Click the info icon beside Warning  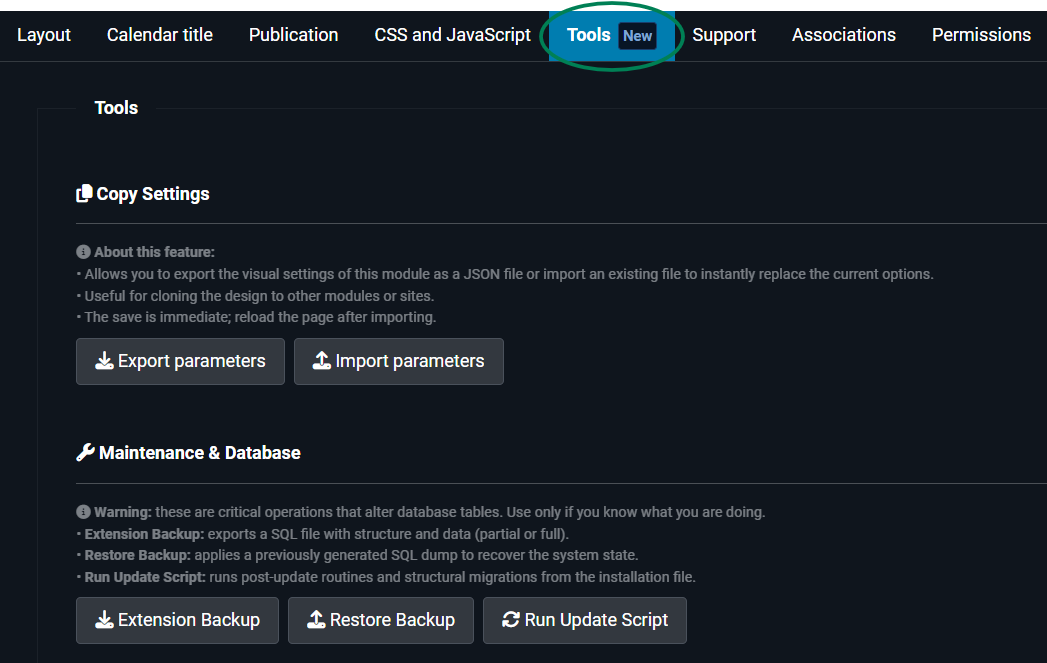pos(83,511)
